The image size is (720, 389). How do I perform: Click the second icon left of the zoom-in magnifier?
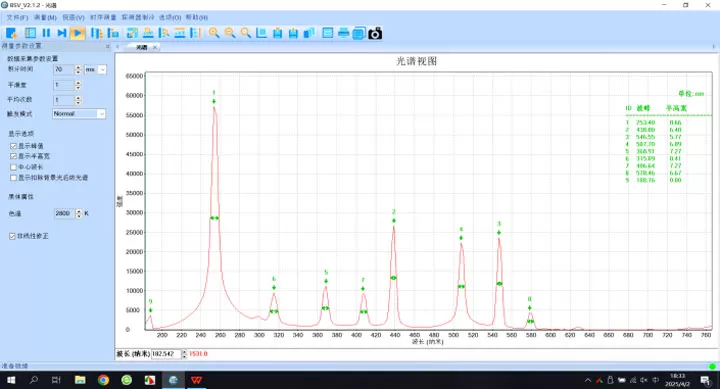[x=180, y=33]
